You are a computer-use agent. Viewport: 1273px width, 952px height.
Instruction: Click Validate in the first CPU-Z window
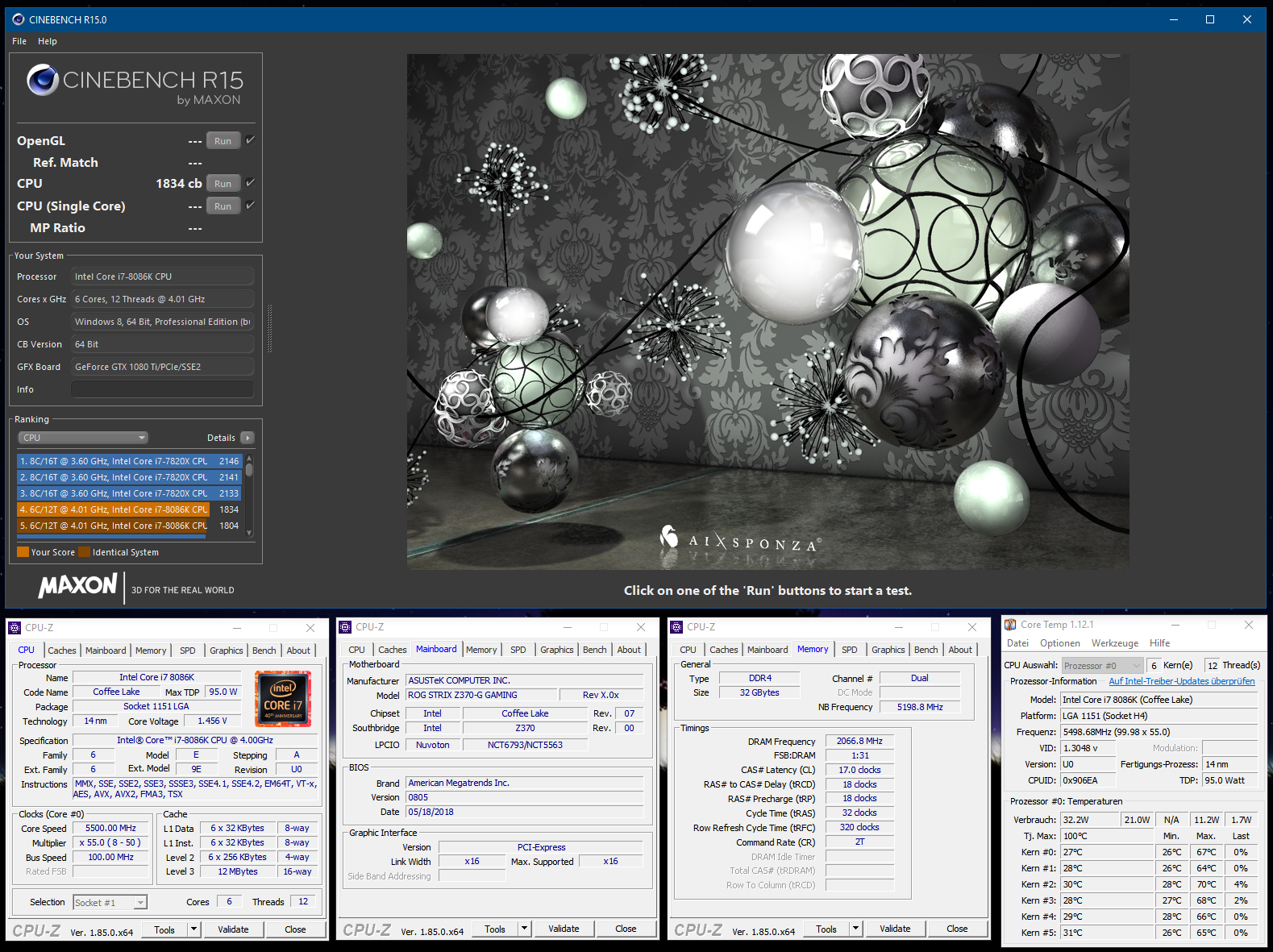coord(233,929)
